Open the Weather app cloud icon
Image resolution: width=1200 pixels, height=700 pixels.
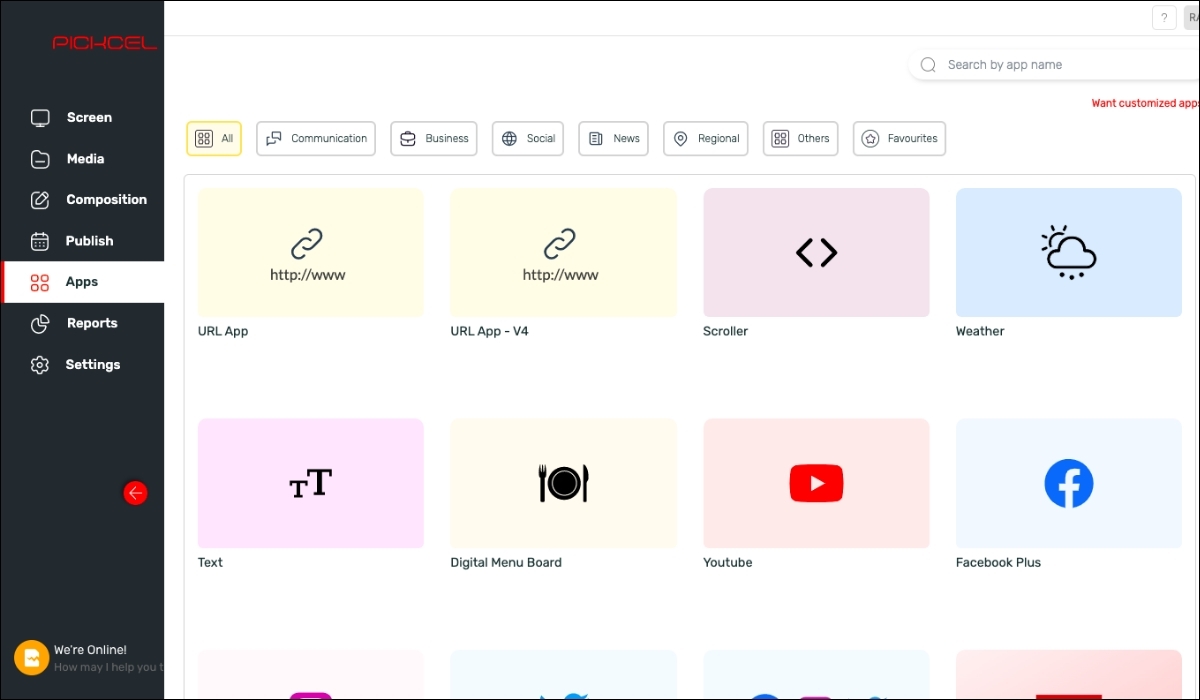pyautogui.click(x=1069, y=252)
